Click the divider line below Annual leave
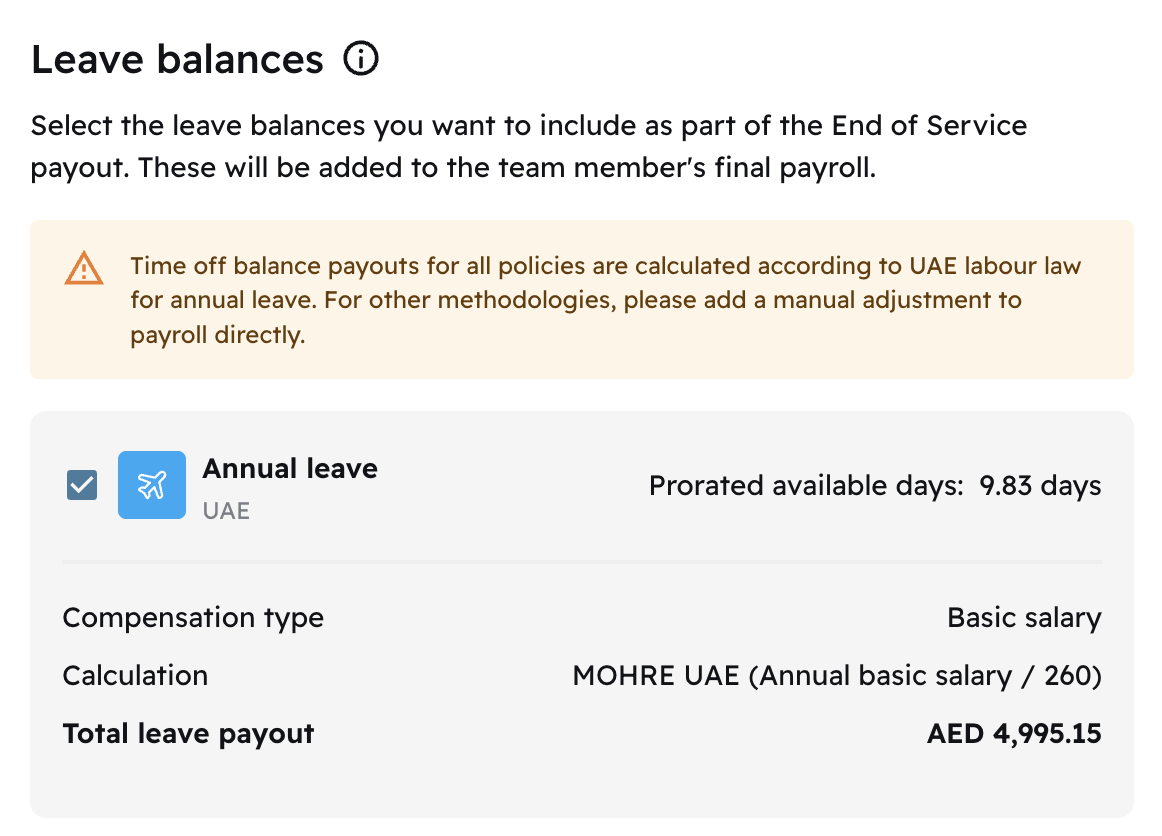Screen dimensions: 1162x836 pos(581,562)
